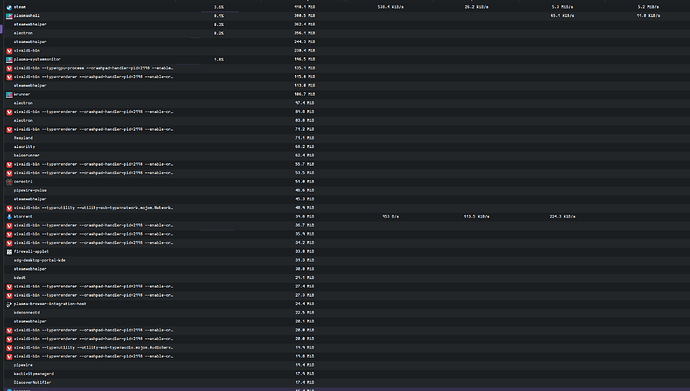Click the CPU percentage in the plasma-systemmonitor row
The width and height of the screenshot is (690, 391).
219,59
